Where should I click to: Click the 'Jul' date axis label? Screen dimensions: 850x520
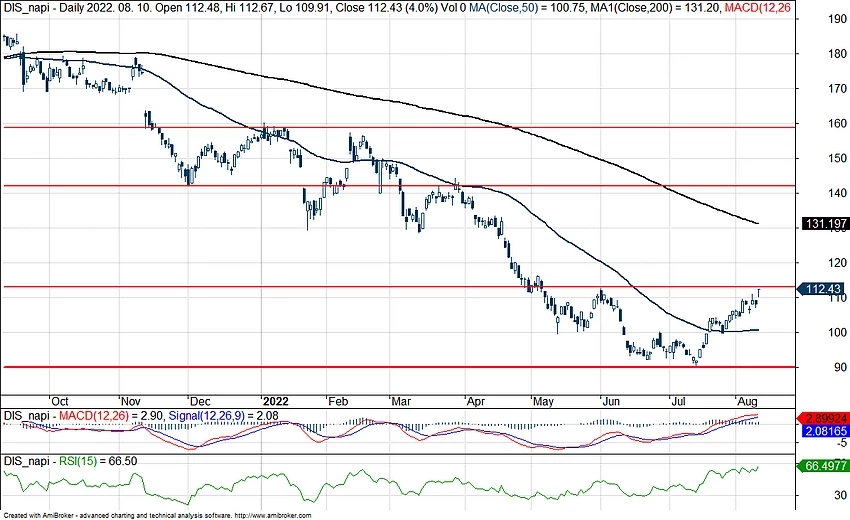click(678, 401)
